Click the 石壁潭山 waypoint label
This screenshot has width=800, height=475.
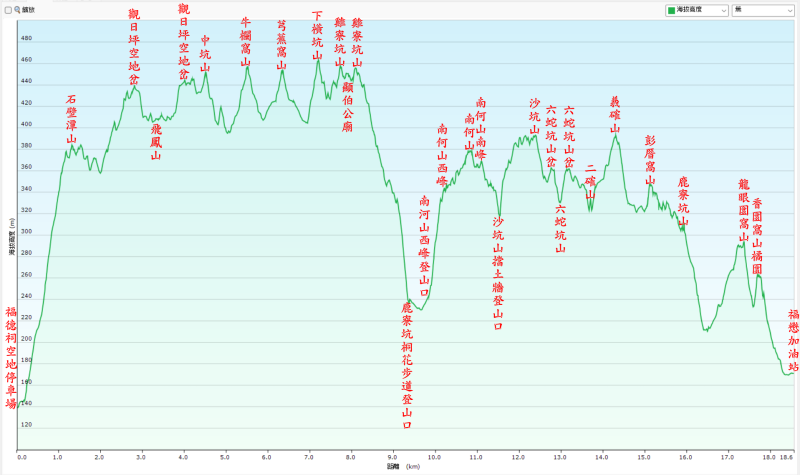[71, 120]
